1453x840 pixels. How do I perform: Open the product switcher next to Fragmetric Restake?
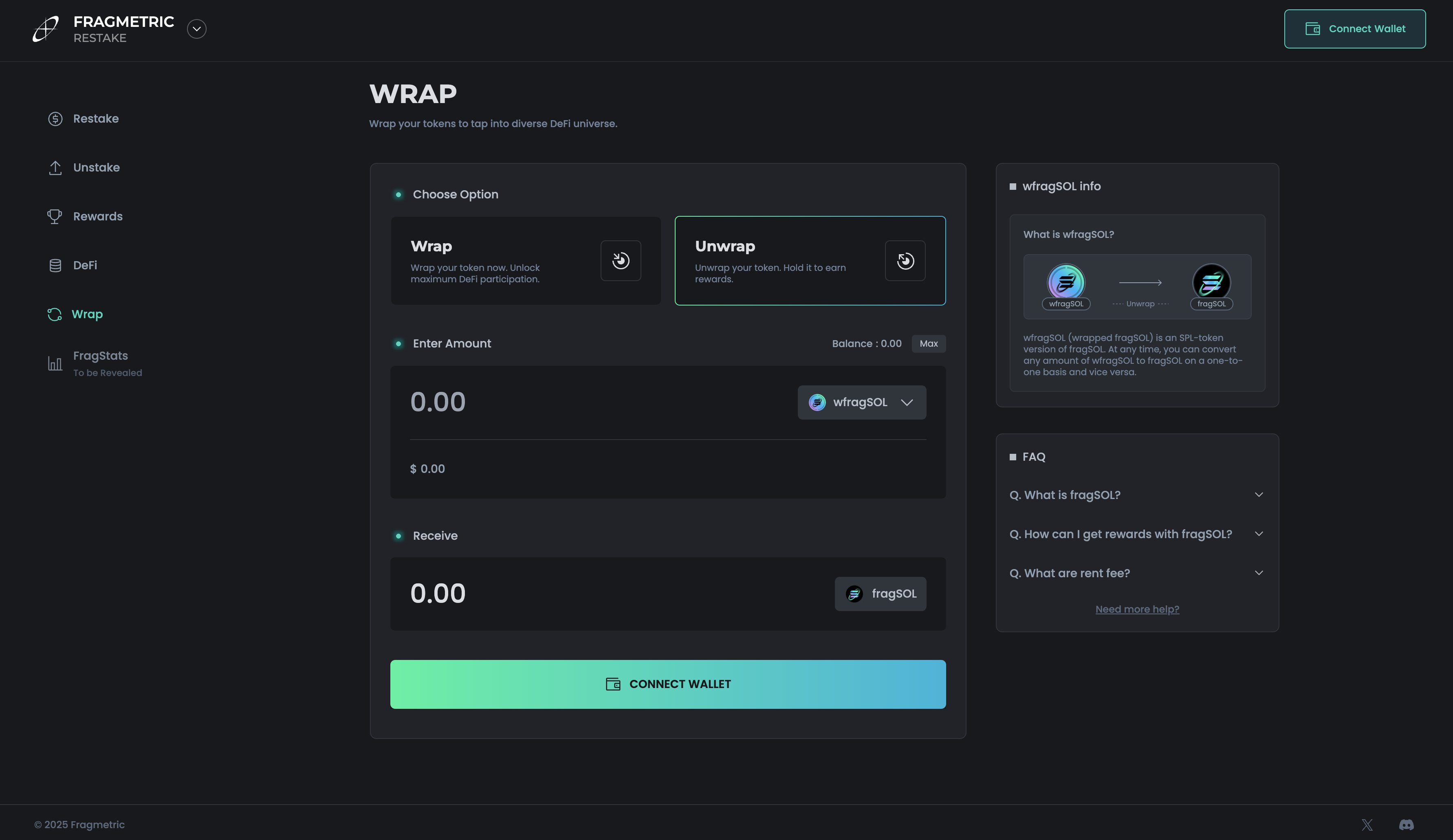197,29
